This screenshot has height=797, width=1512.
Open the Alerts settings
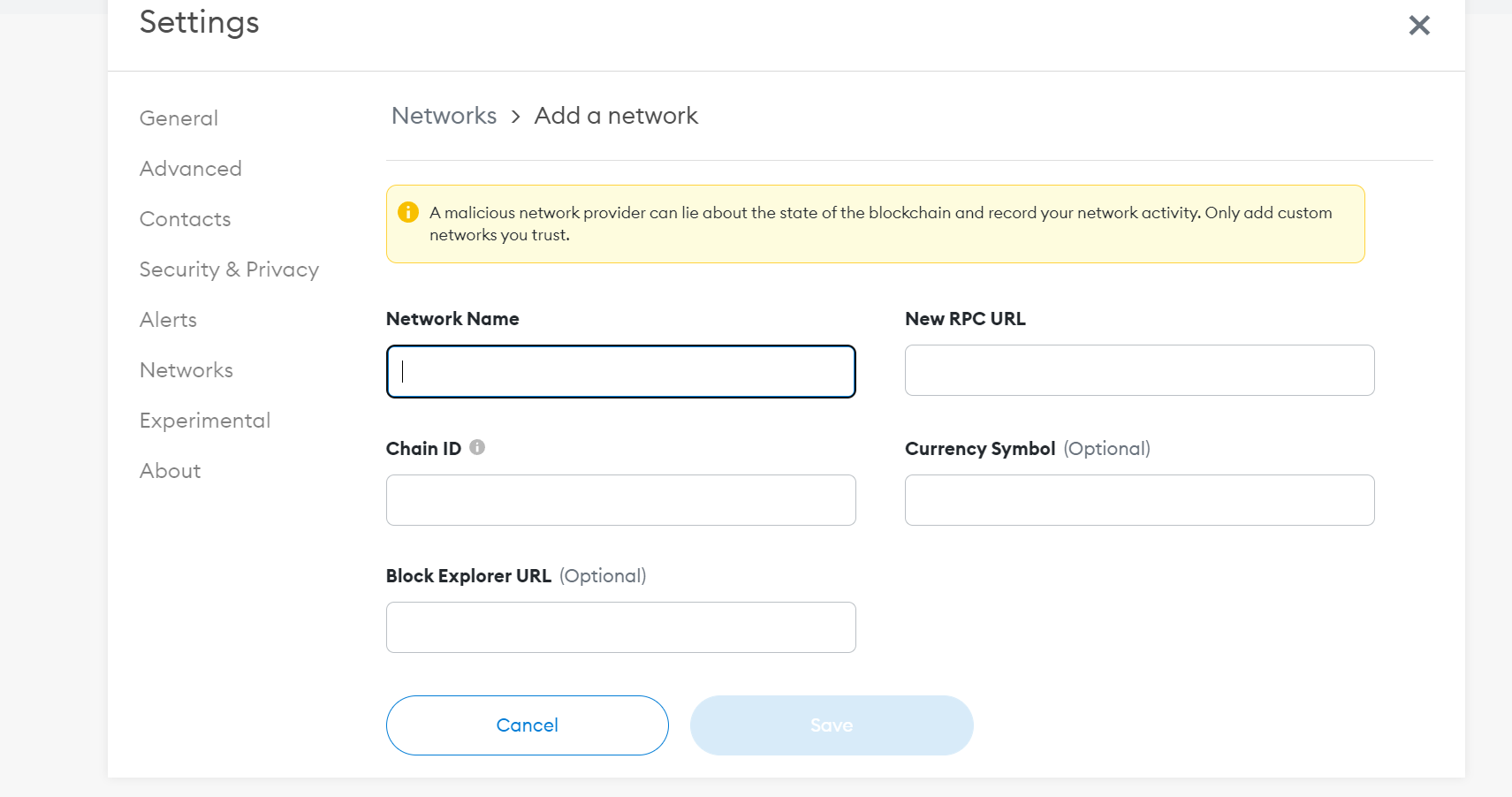pyautogui.click(x=168, y=320)
